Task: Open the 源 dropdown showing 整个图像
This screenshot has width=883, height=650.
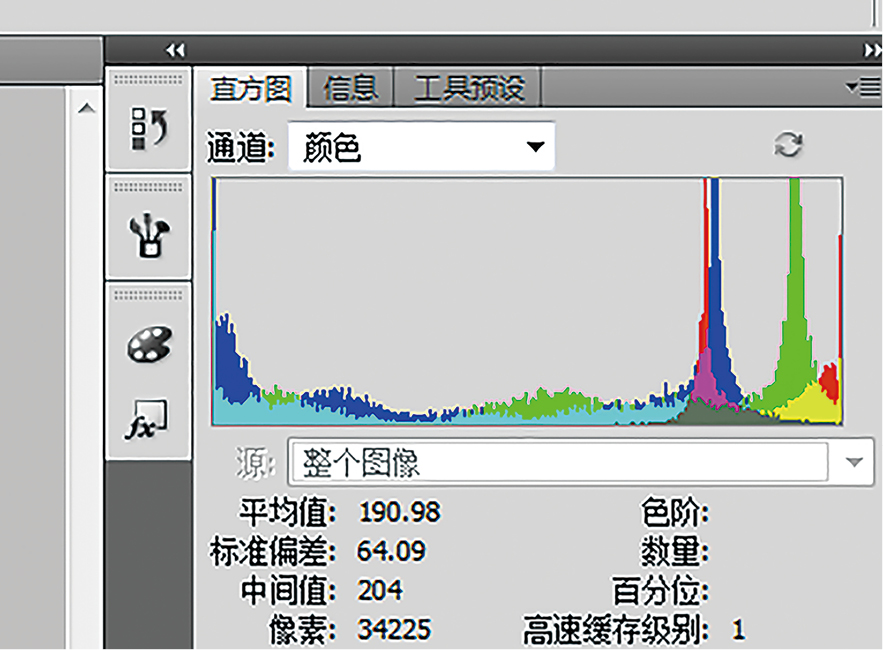Action: point(558,462)
